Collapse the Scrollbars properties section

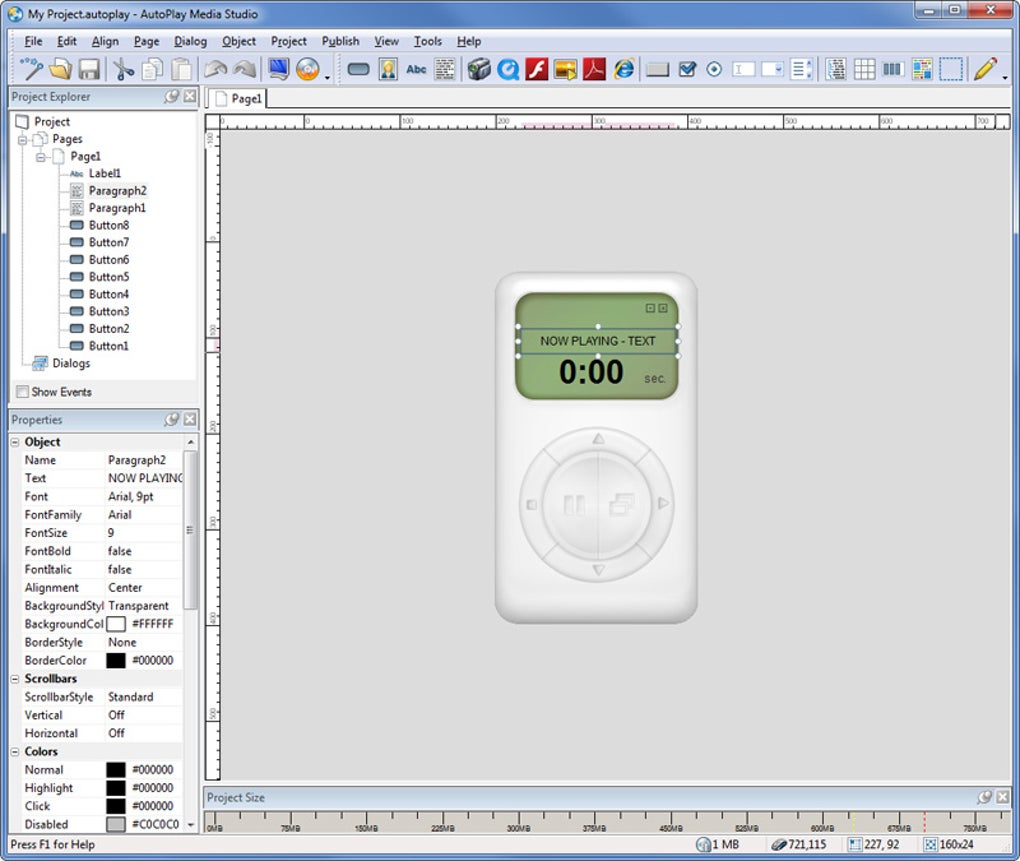tap(16, 679)
